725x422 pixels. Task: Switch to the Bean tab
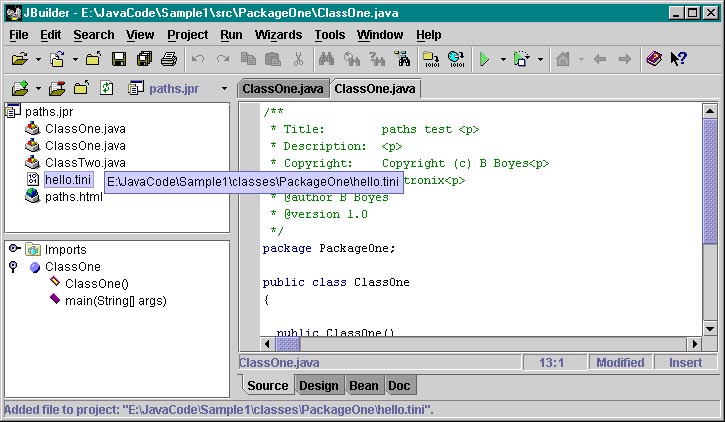(363, 385)
